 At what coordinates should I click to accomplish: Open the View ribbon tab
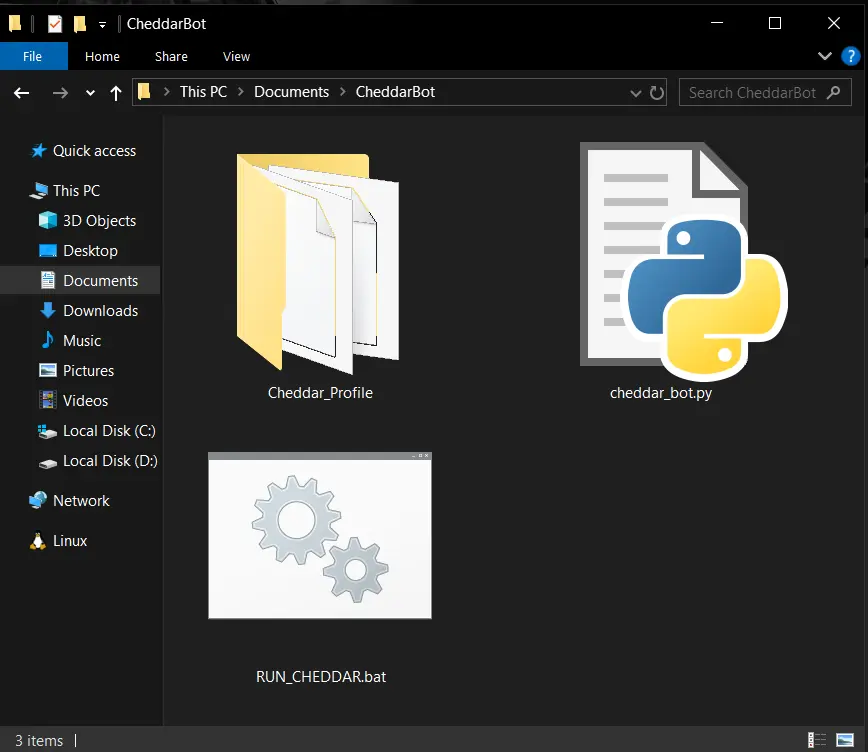[x=236, y=56]
